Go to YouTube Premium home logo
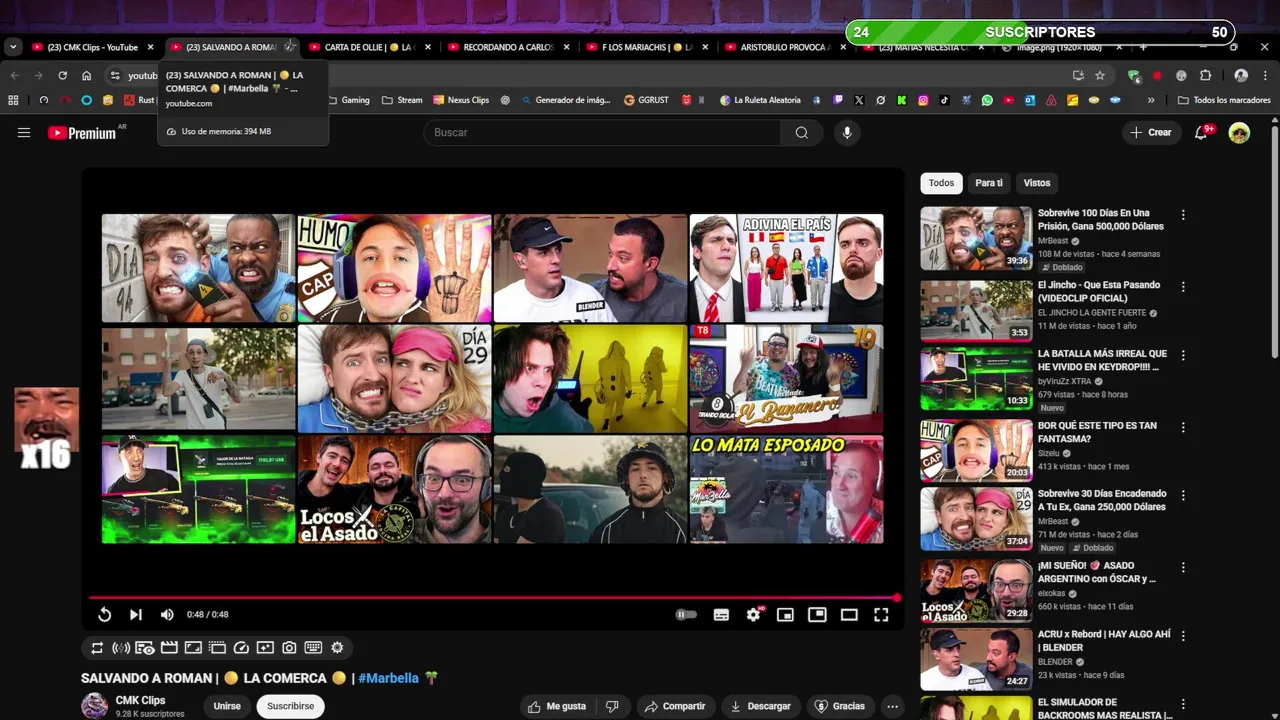This screenshot has height=720, width=1280. tap(82, 132)
